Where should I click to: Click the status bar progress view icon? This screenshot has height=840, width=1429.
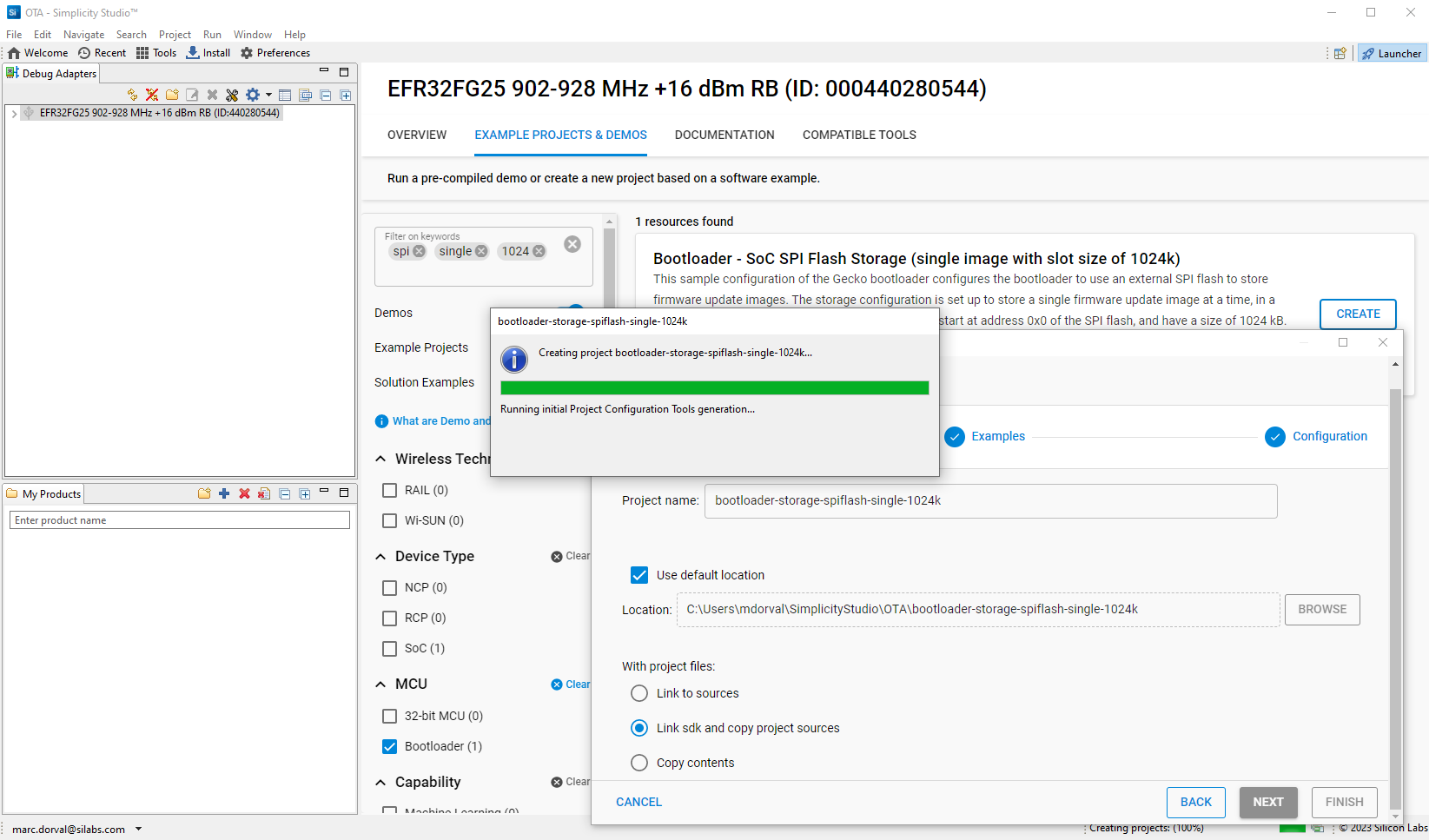[x=1318, y=828]
